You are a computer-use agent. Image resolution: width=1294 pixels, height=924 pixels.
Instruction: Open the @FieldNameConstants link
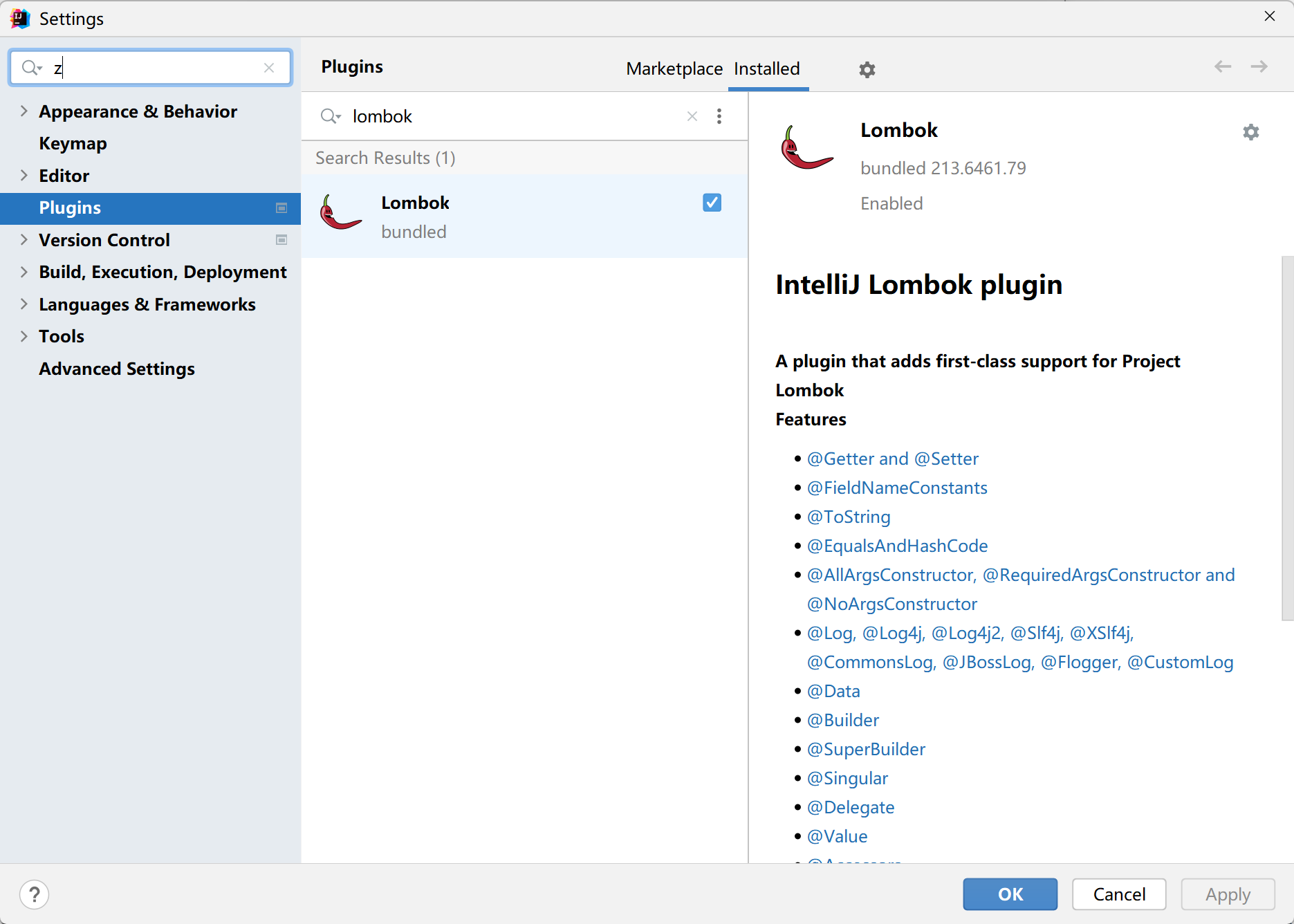click(897, 488)
